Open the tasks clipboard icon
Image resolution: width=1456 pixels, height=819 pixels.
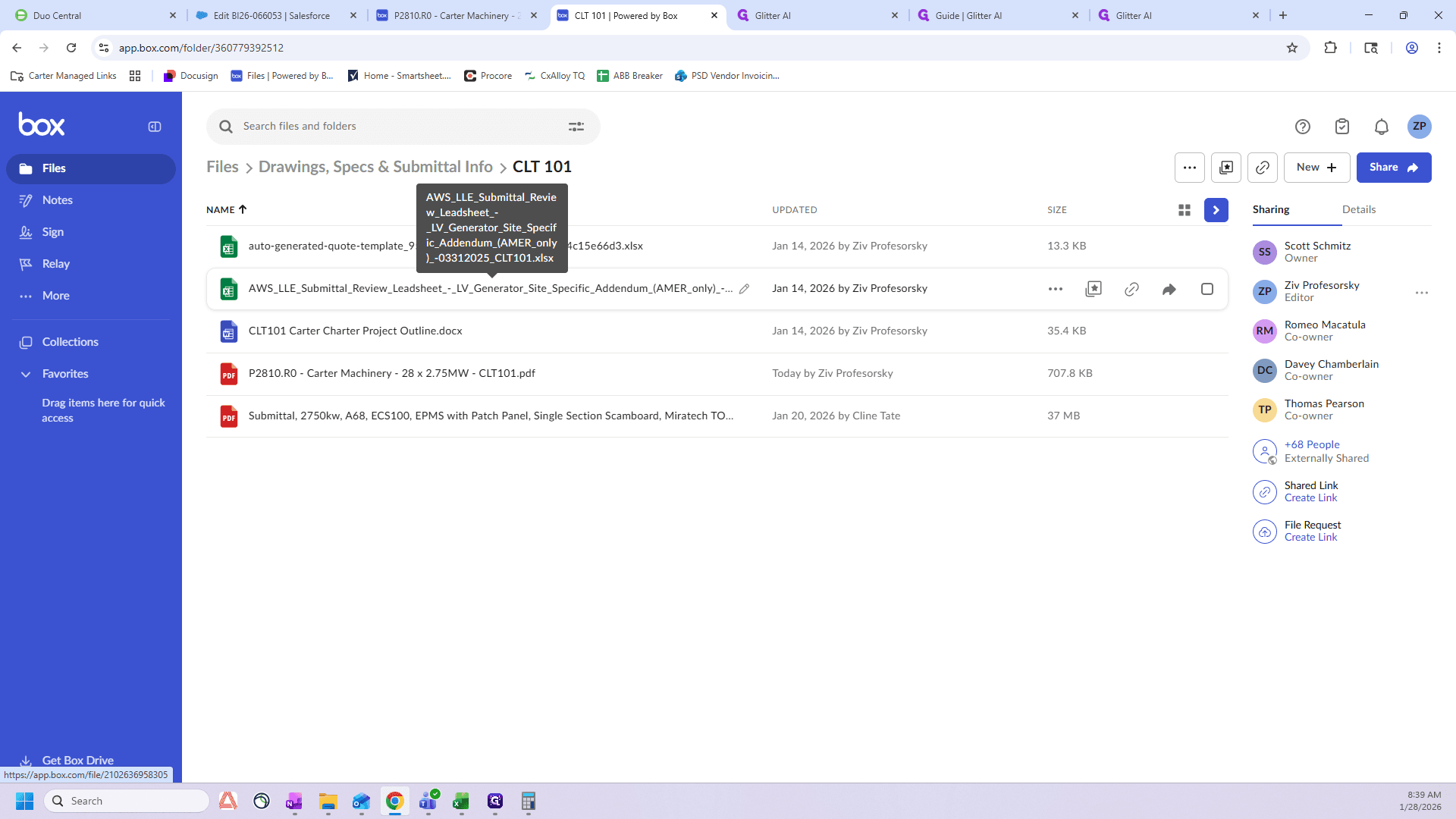pyautogui.click(x=1342, y=127)
